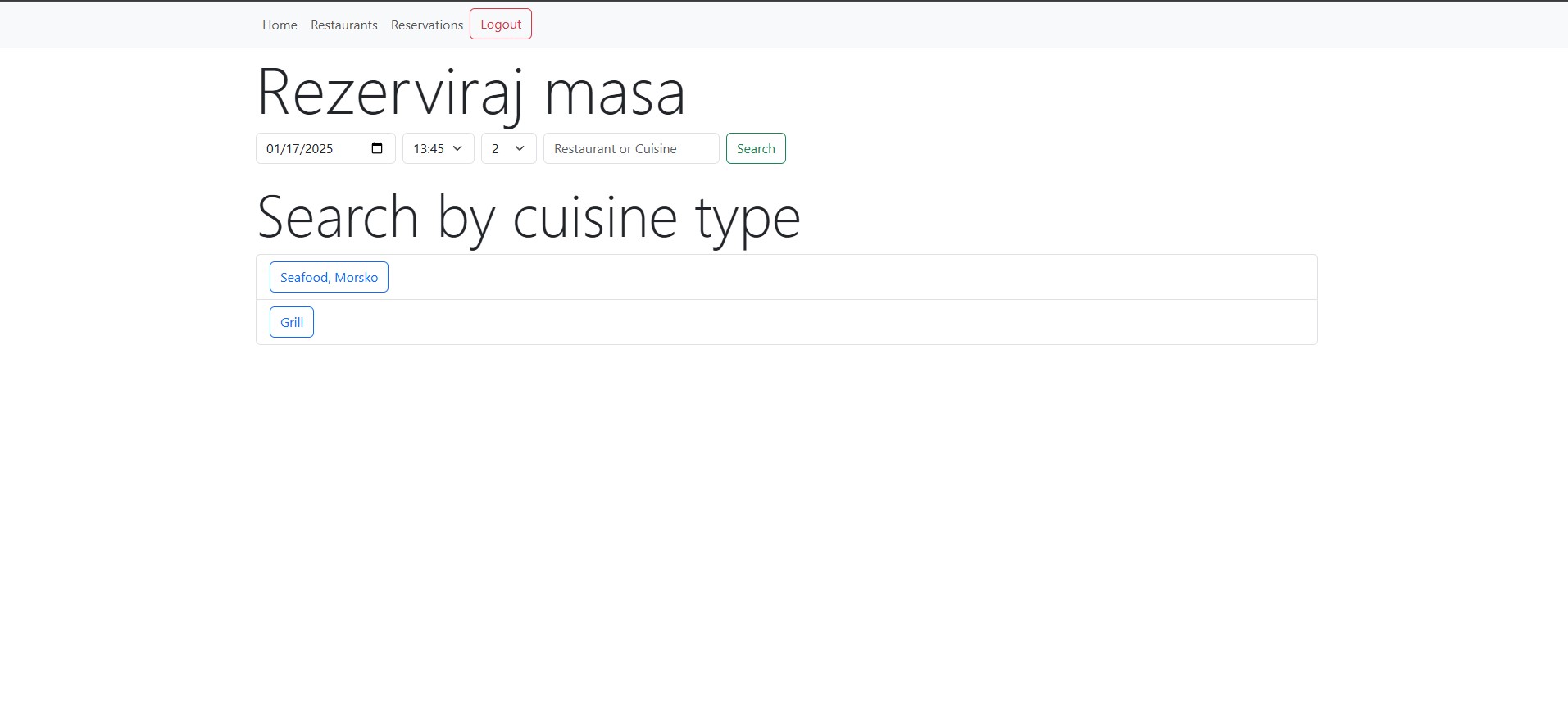The width and height of the screenshot is (1568, 726).
Task: Focus the Restaurant or Cuisine field
Action: tap(631, 148)
